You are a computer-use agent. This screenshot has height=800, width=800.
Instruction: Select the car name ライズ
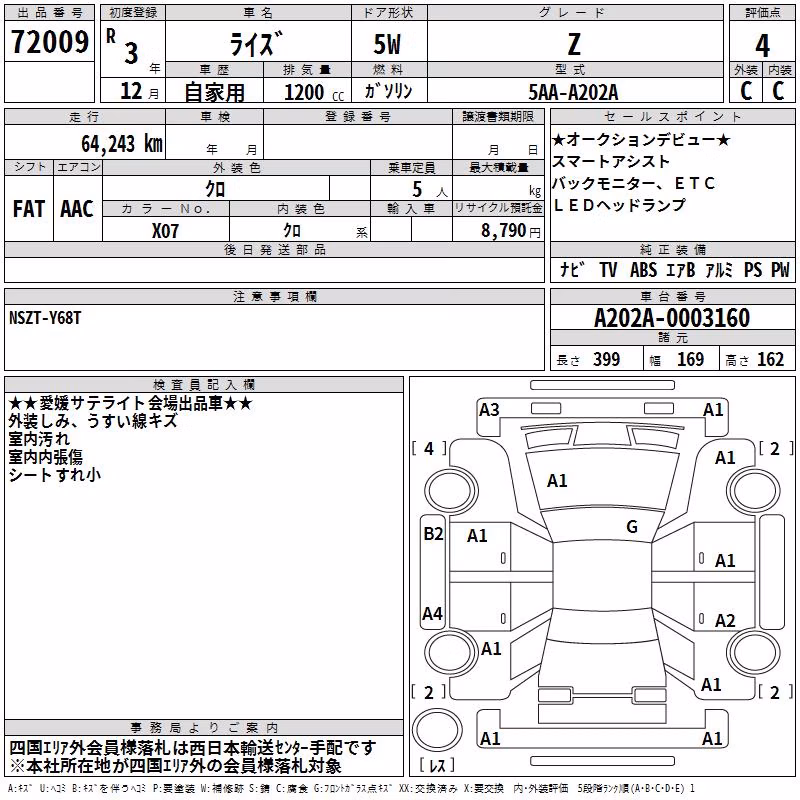click(x=256, y=43)
